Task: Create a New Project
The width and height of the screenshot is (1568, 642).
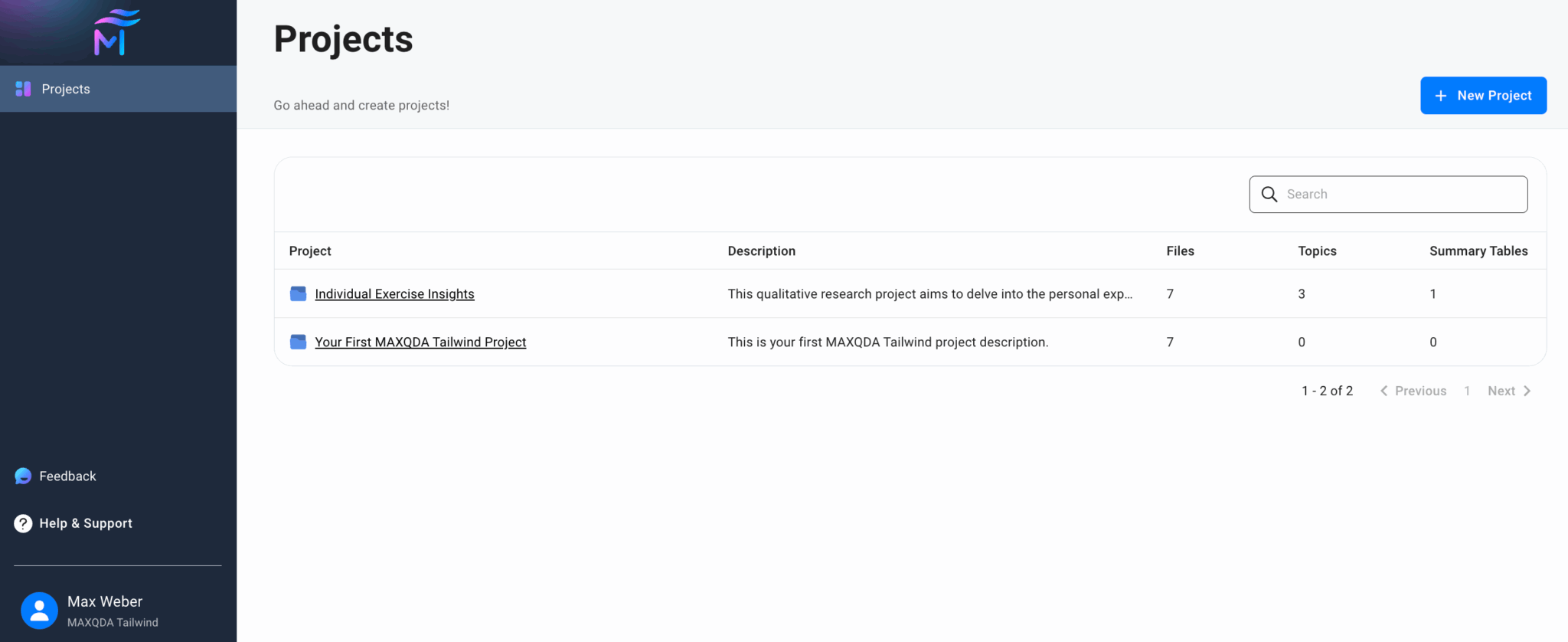Action: click(1483, 96)
